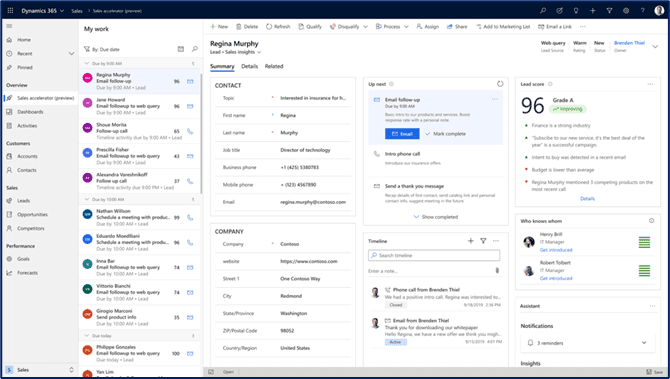Click Save in the bottom bar
Screen dimensions: 670x379
click(x=655, y=372)
